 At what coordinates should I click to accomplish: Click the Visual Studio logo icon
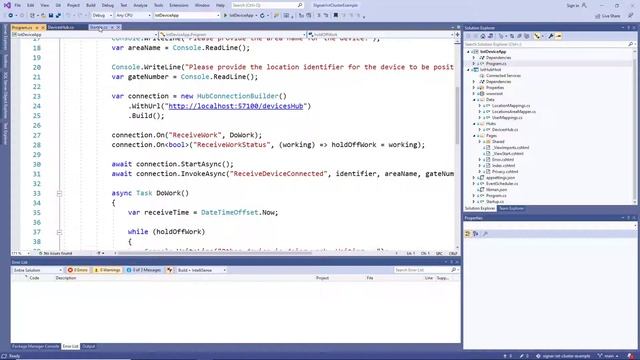(x=7, y=5)
